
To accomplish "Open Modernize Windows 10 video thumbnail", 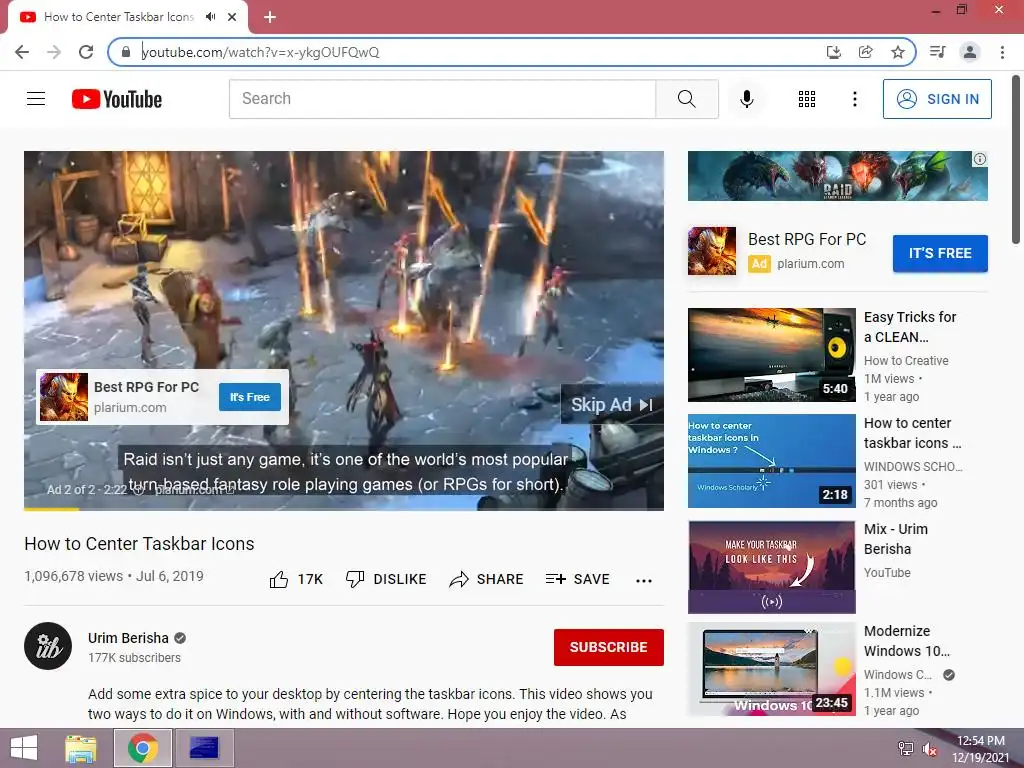I will 771,669.
